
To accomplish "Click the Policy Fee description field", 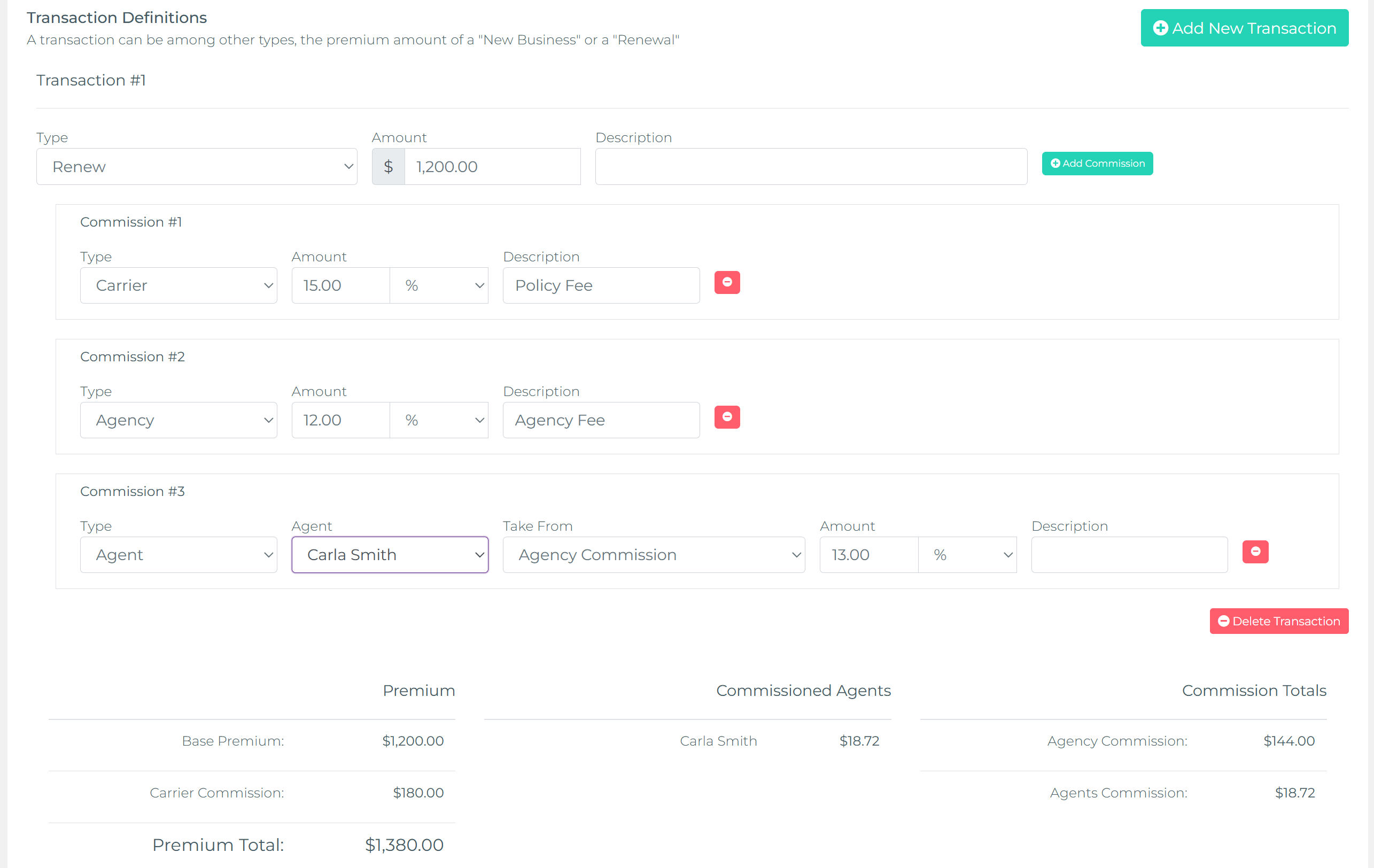I will pos(600,285).
